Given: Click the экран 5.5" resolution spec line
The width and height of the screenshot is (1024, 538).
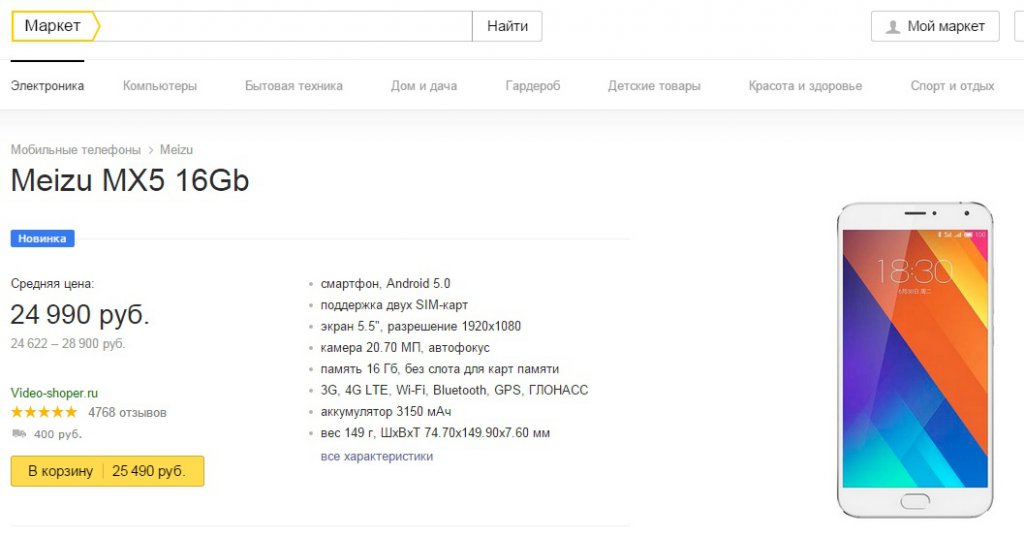Looking at the screenshot, I should 421,326.
